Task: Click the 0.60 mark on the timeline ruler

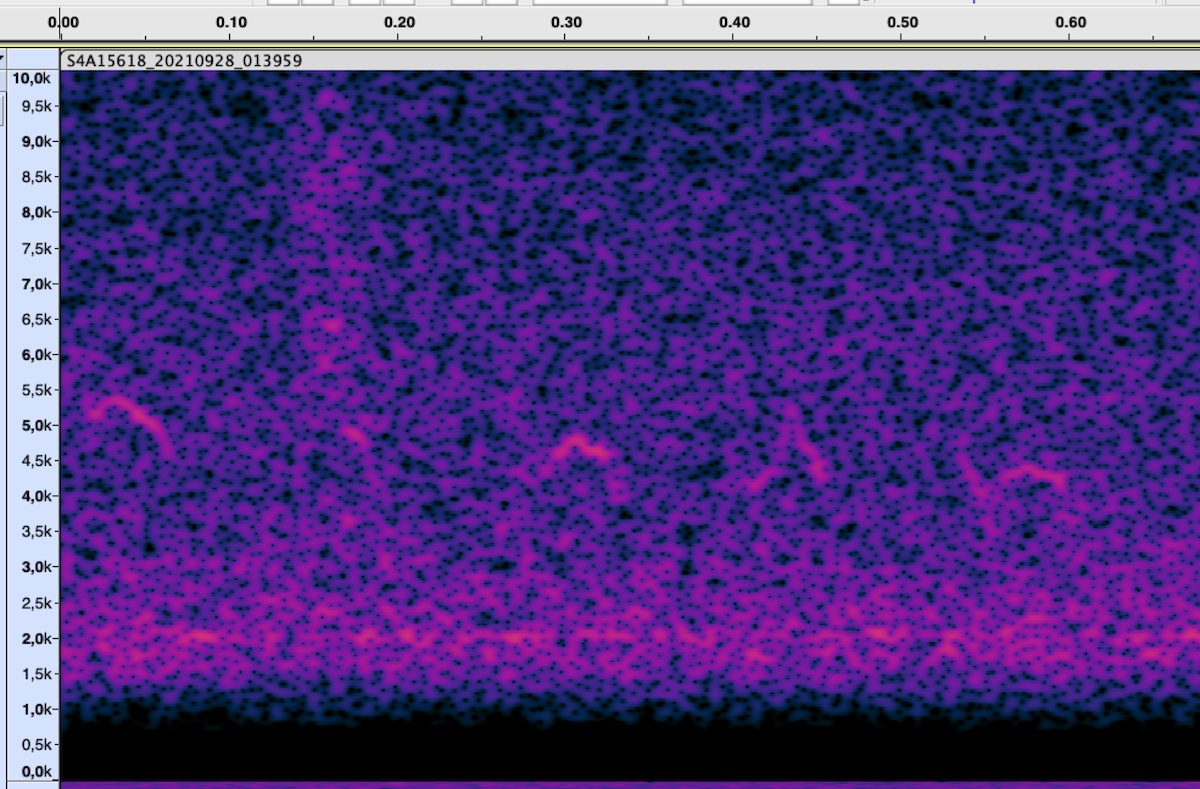Action: tap(1071, 22)
